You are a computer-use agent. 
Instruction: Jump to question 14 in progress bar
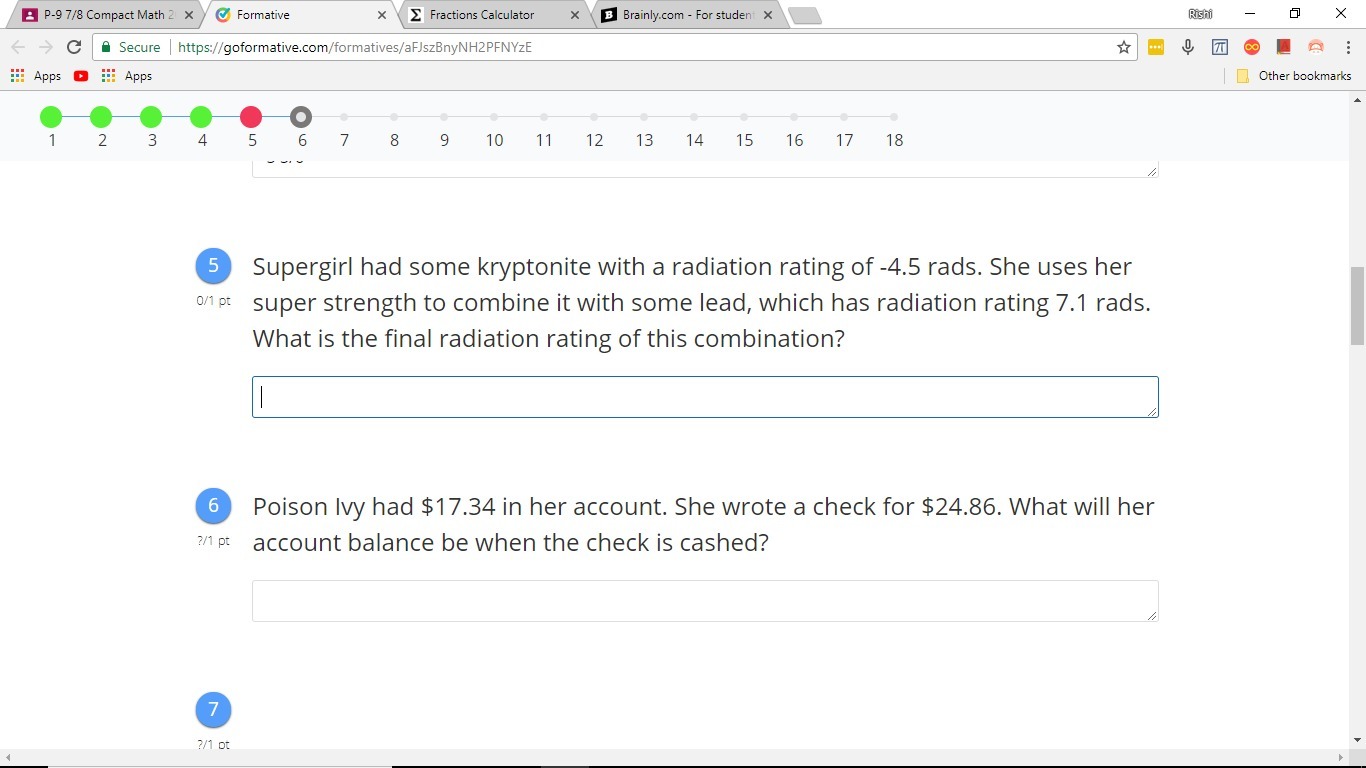pyautogui.click(x=694, y=118)
